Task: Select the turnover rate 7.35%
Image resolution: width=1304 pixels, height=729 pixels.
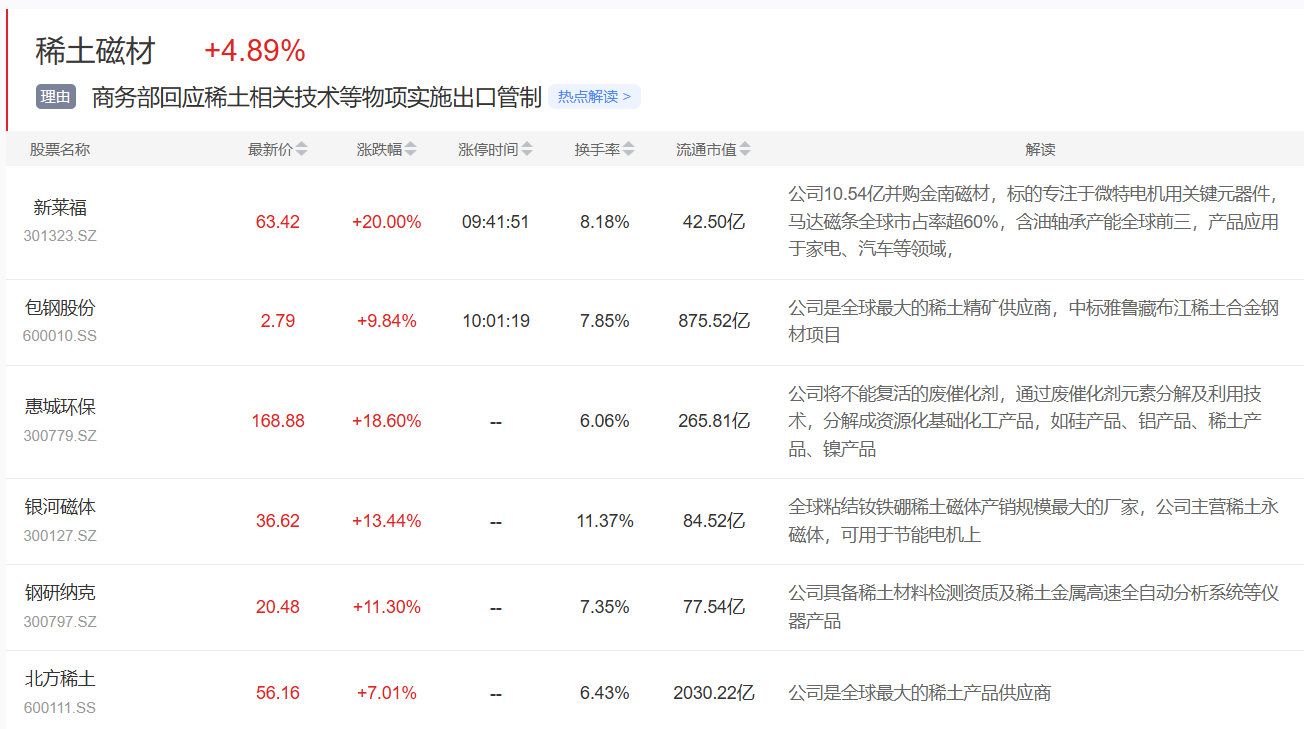Action: point(605,607)
